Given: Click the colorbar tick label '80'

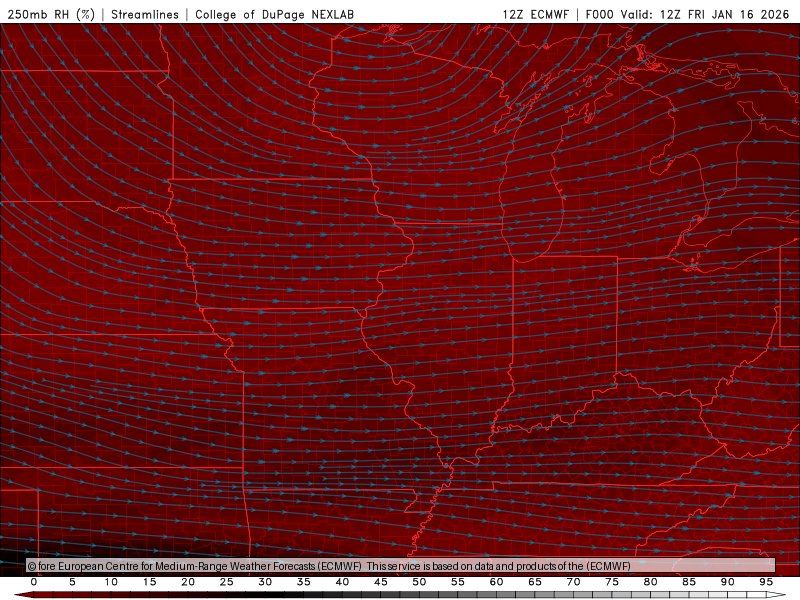Looking at the screenshot, I should click(x=650, y=582).
